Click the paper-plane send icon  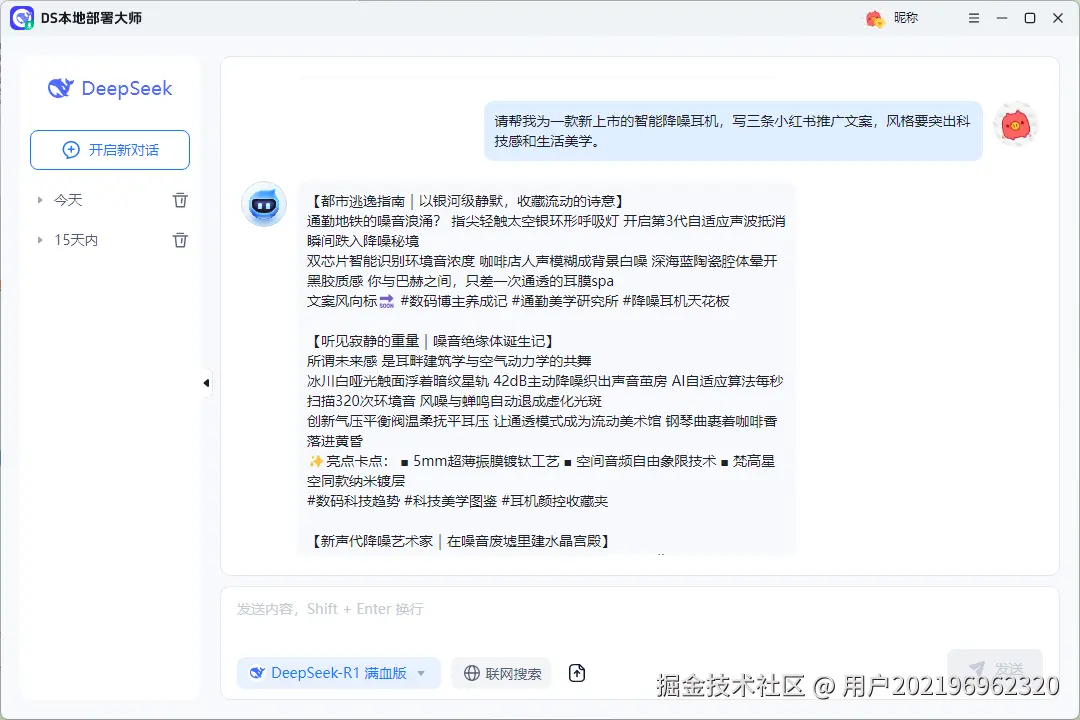coord(977,667)
